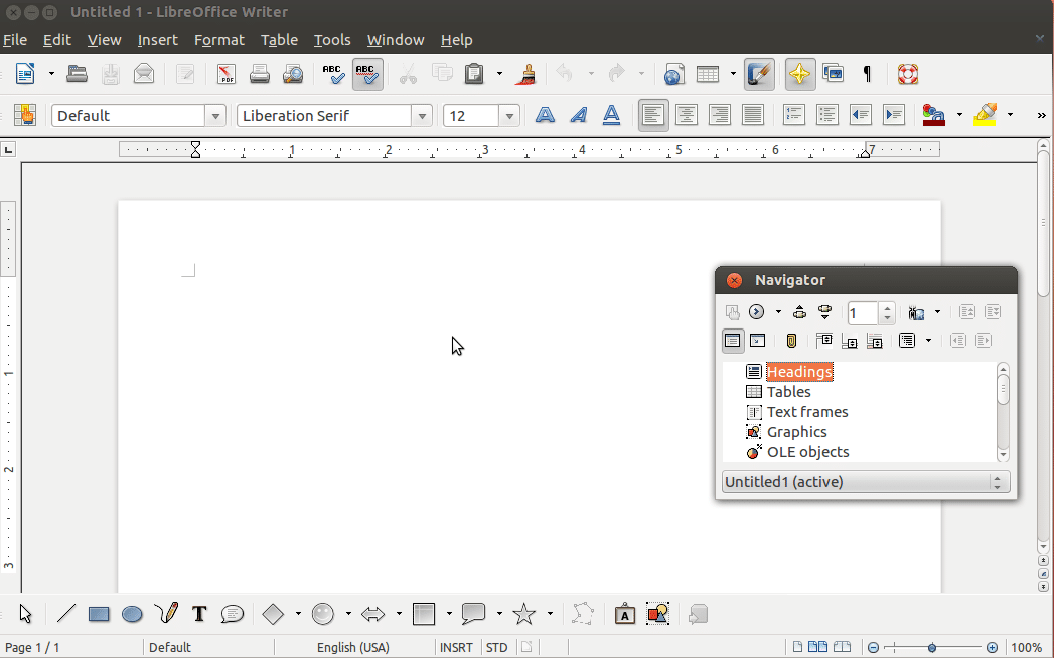Viewport: 1054px width, 658px height.
Task: Decrease the paragraph indent
Action: point(860,115)
